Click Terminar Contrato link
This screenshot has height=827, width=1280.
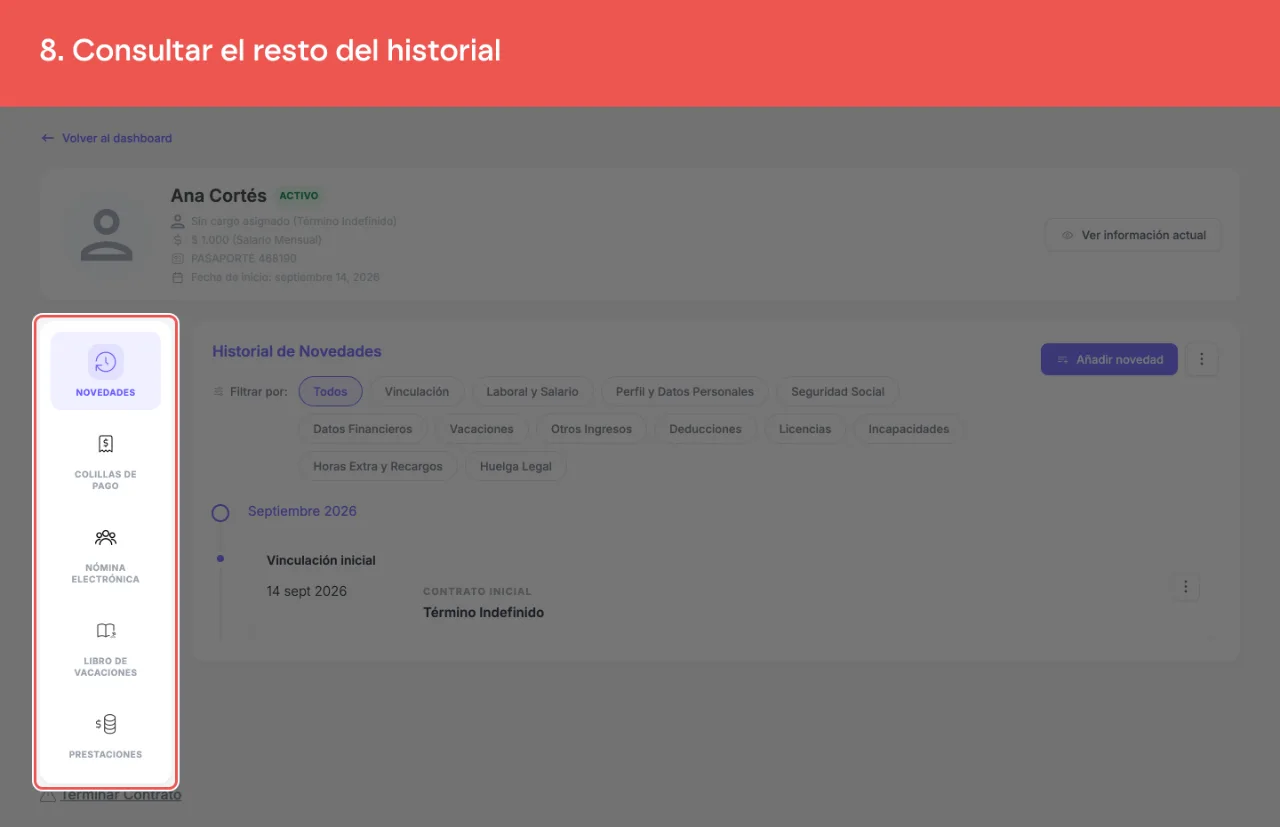121,795
